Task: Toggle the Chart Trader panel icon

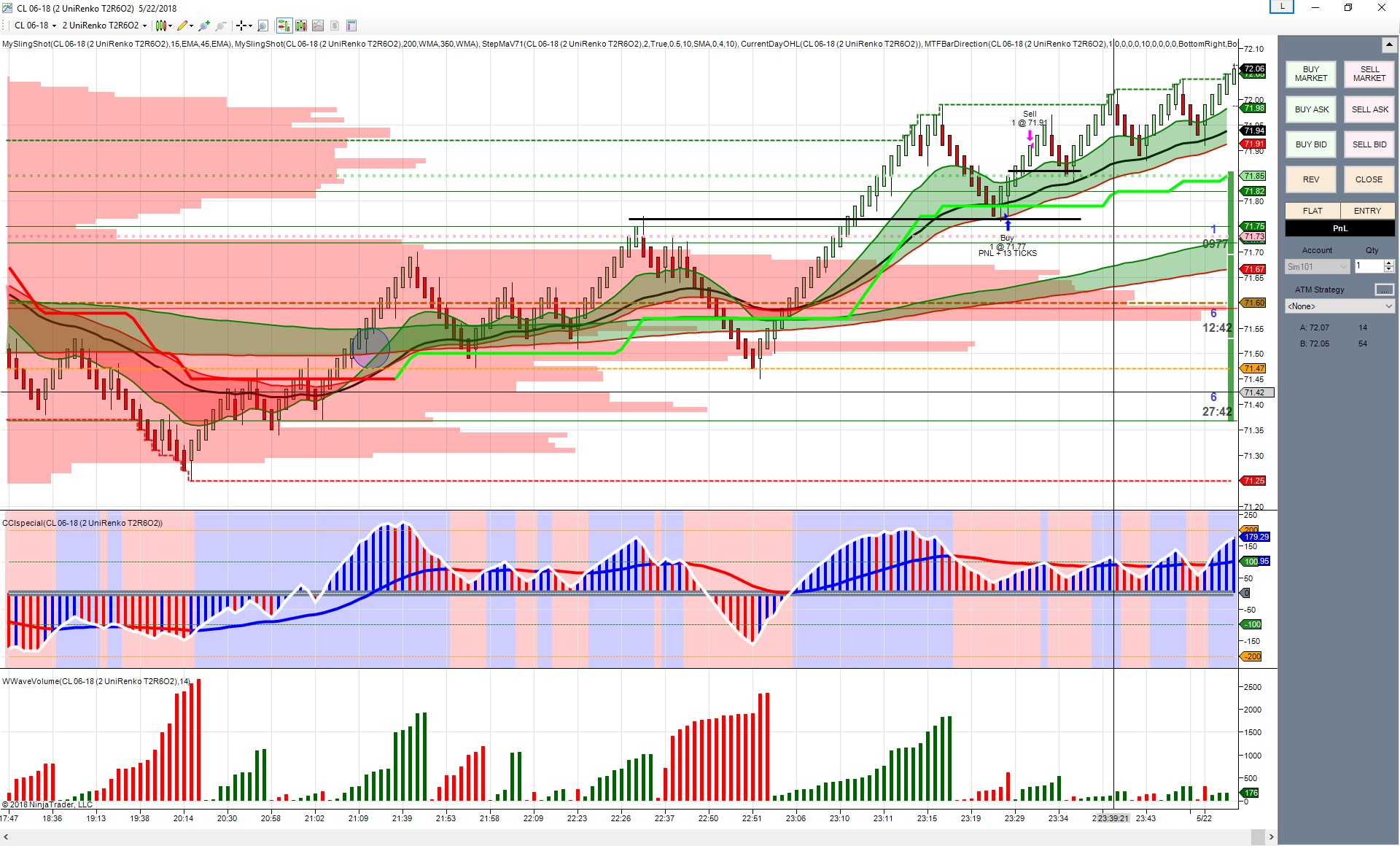Action: point(284,26)
